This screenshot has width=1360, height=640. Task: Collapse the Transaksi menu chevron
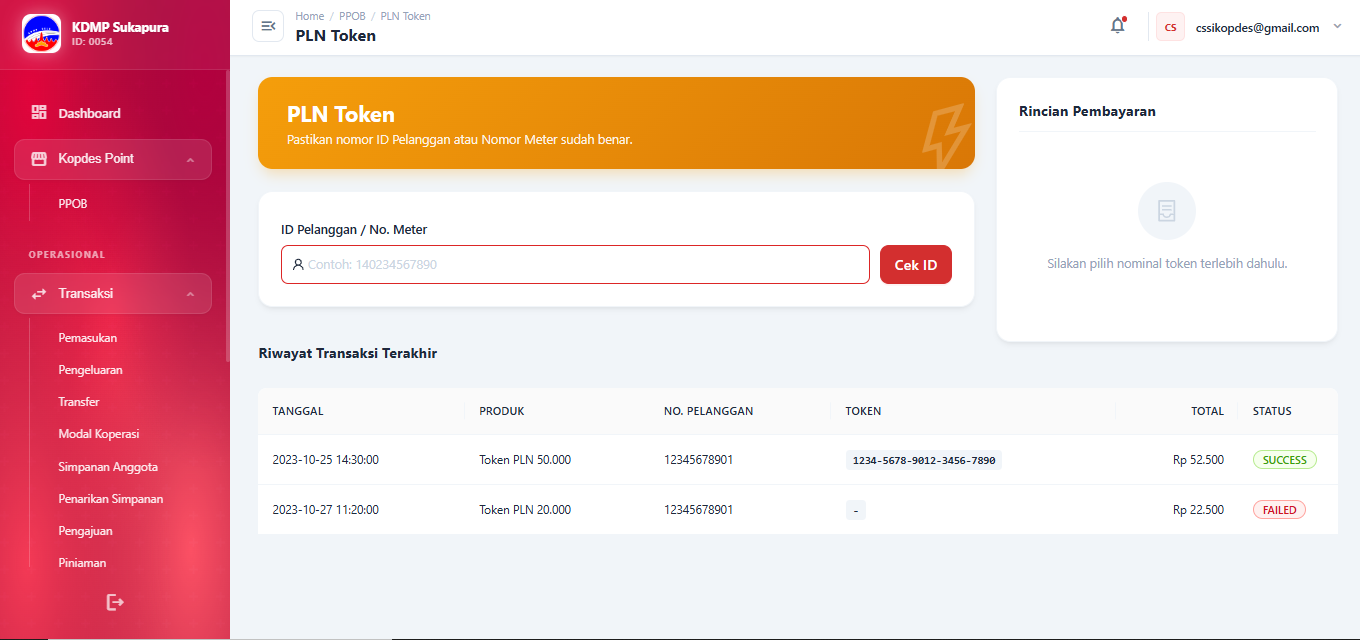[x=190, y=294]
